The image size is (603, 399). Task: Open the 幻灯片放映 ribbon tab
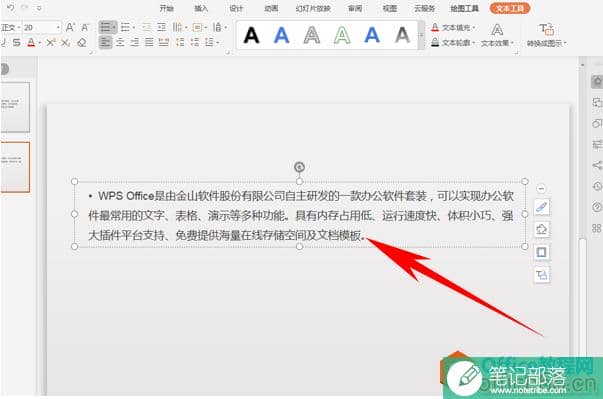coord(313,8)
